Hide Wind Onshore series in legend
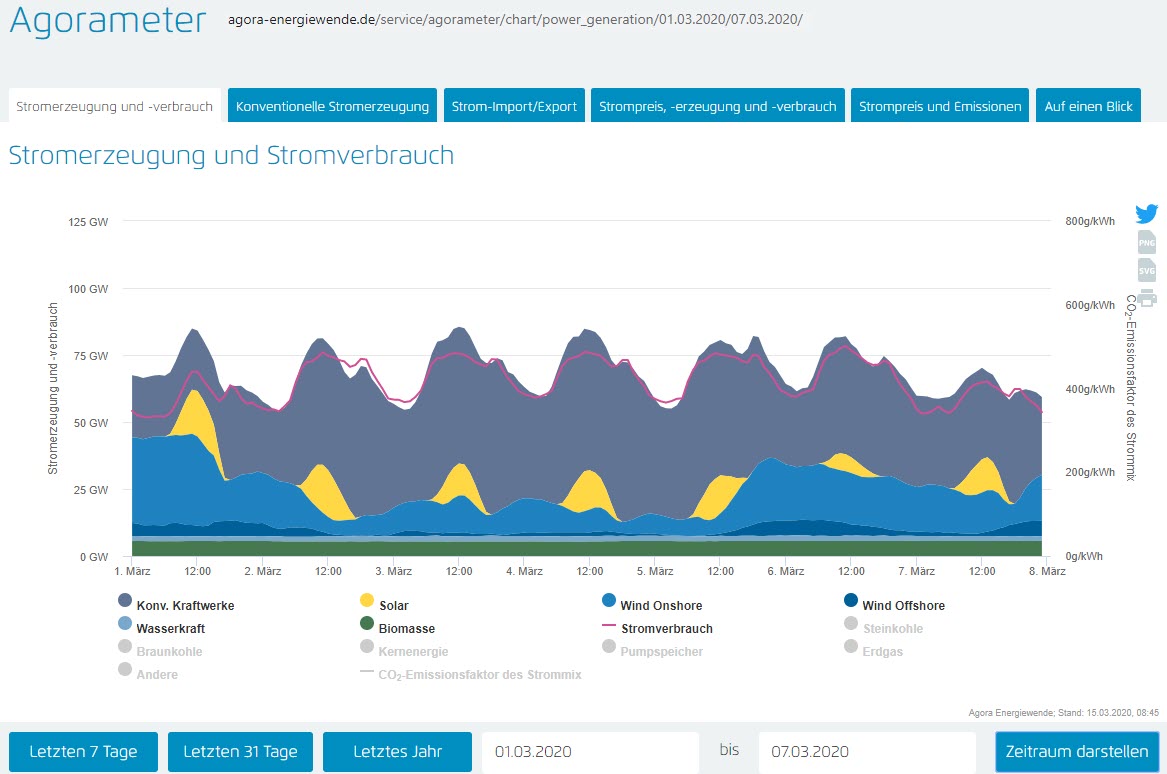The height and width of the screenshot is (774, 1167). pos(609,601)
